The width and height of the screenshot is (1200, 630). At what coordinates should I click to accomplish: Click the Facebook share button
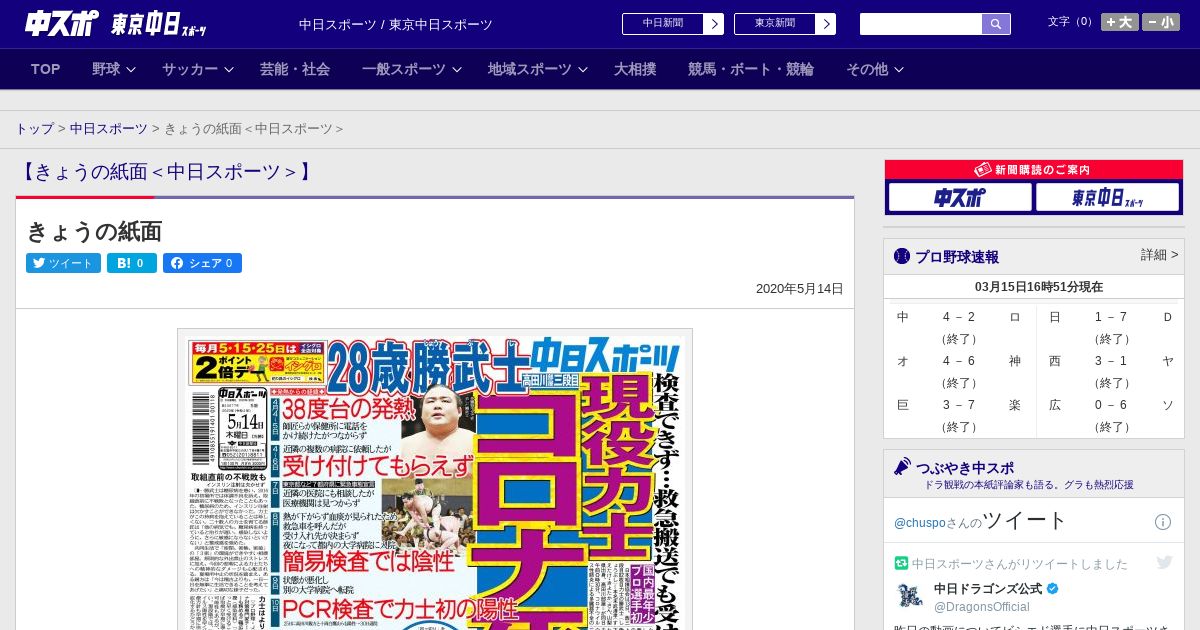point(202,263)
